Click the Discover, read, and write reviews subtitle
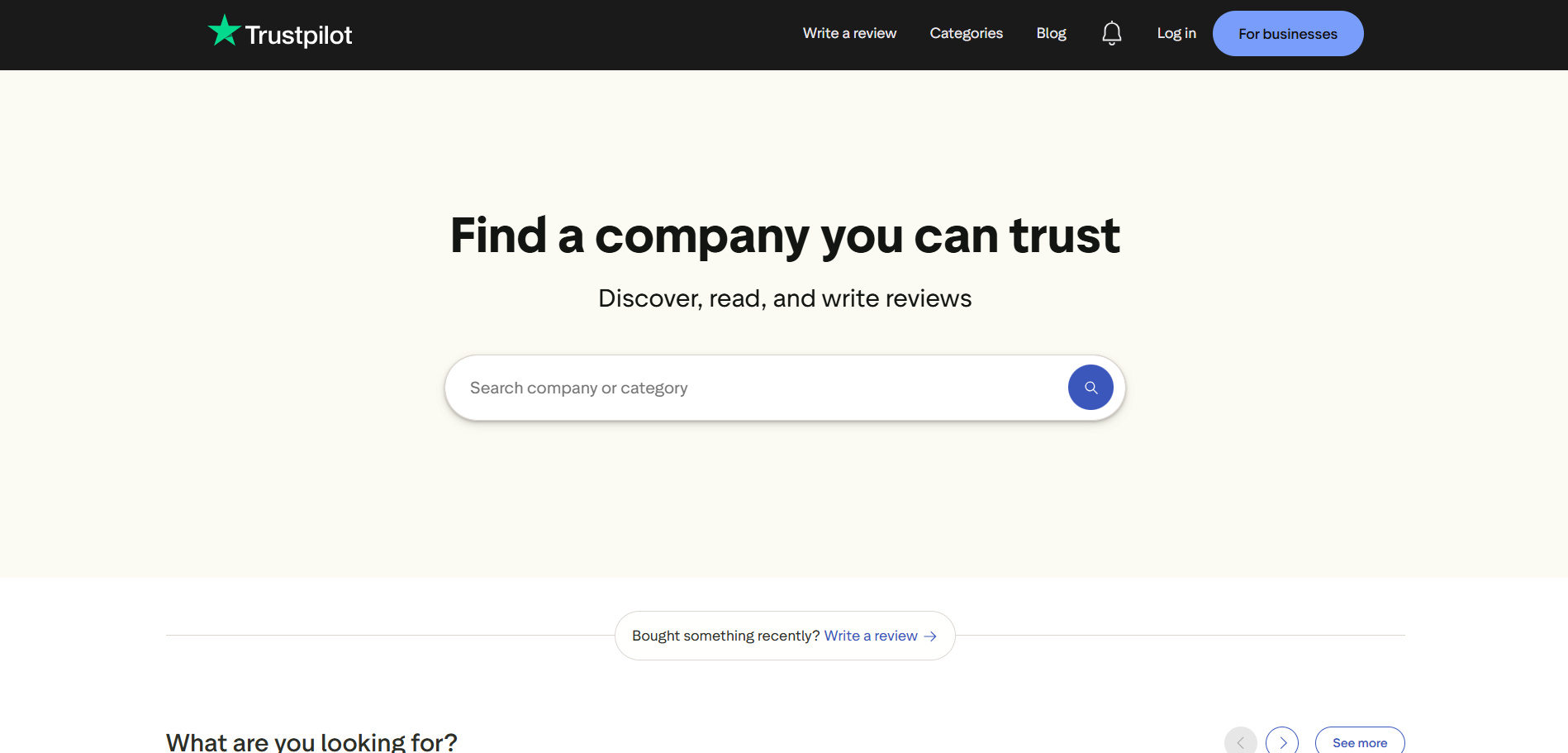This screenshot has width=1568, height=753. coord(785,298)
